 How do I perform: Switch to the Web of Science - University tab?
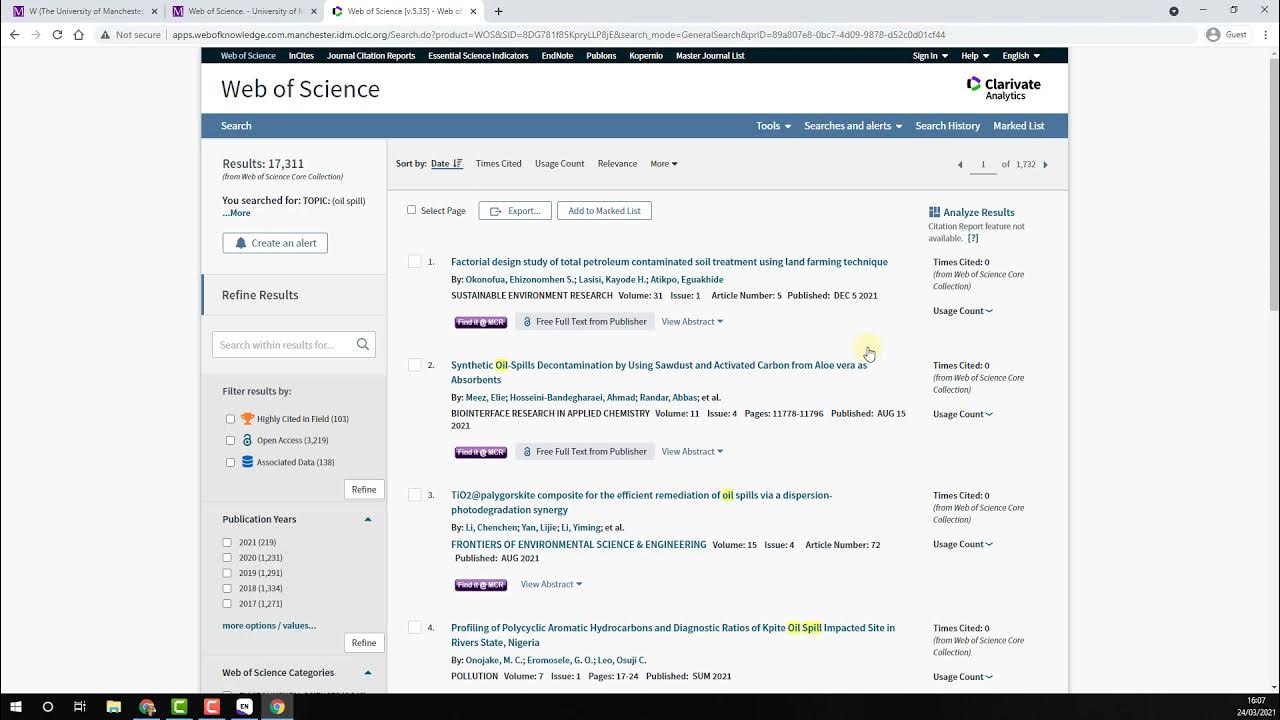click(x=243, y=11)
